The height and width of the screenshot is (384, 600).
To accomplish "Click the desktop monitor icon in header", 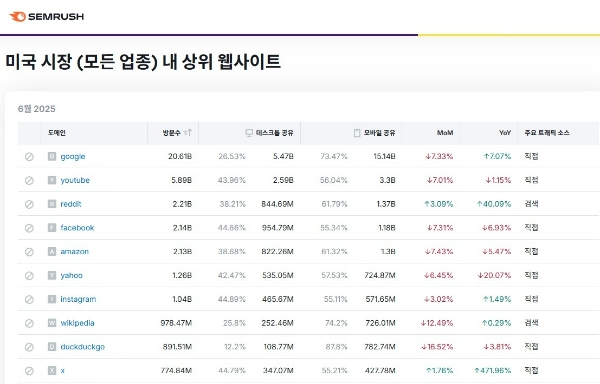I will click(x=249, y=133).
